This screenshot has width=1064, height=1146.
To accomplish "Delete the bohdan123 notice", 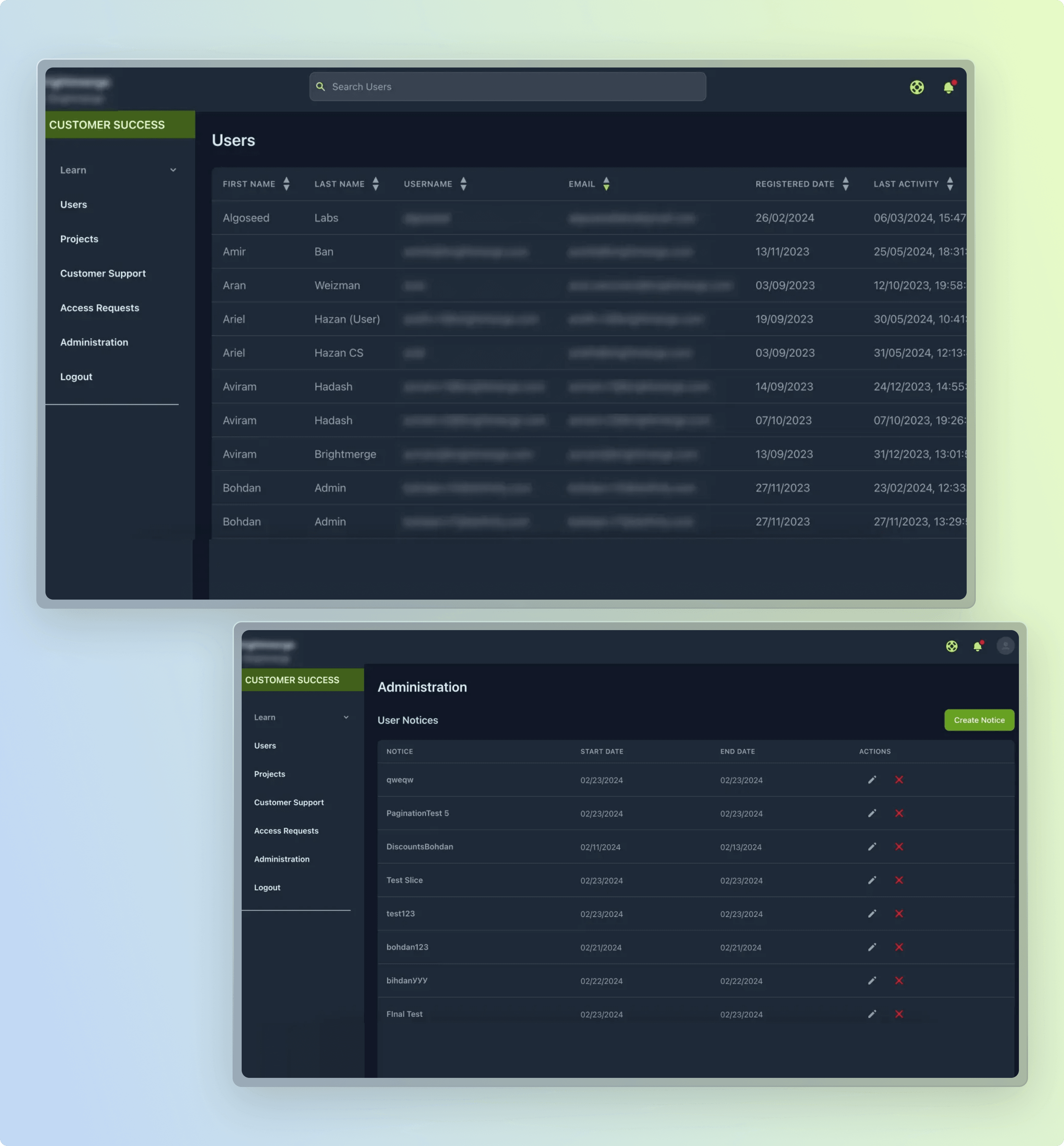I will tap(899, 947).
